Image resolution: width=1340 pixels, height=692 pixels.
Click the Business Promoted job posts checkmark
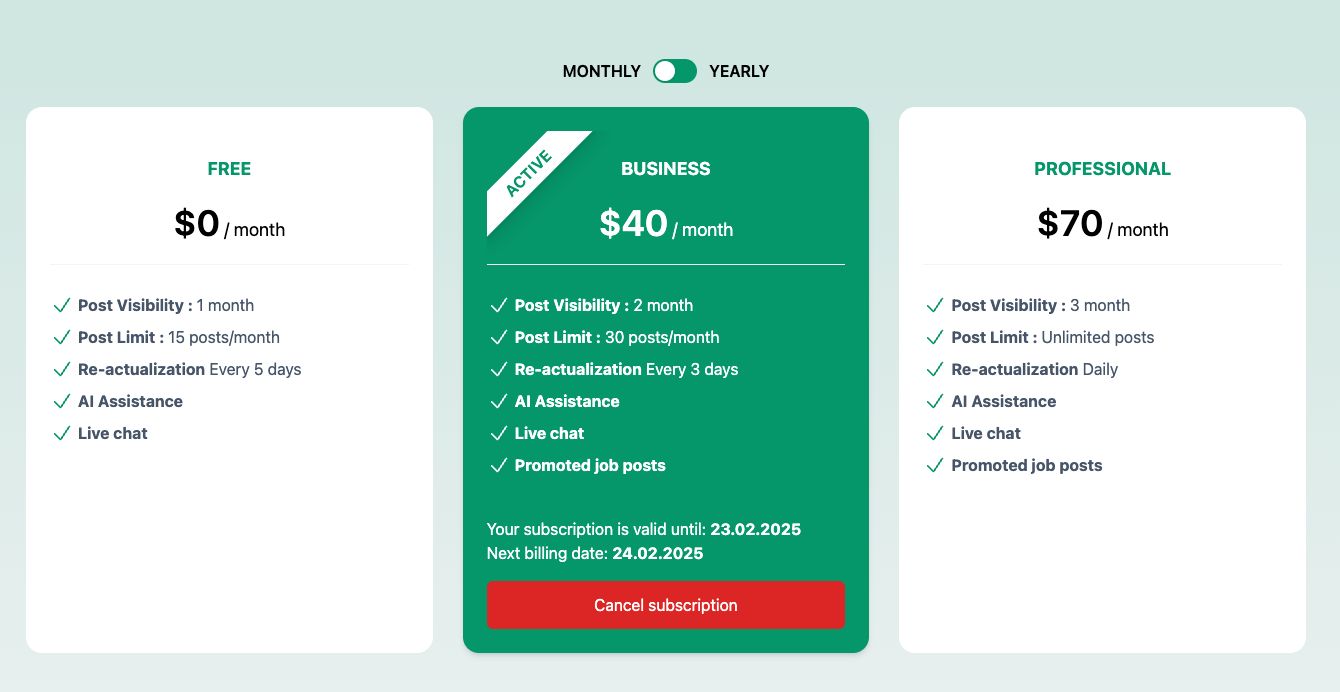(498, 465)
